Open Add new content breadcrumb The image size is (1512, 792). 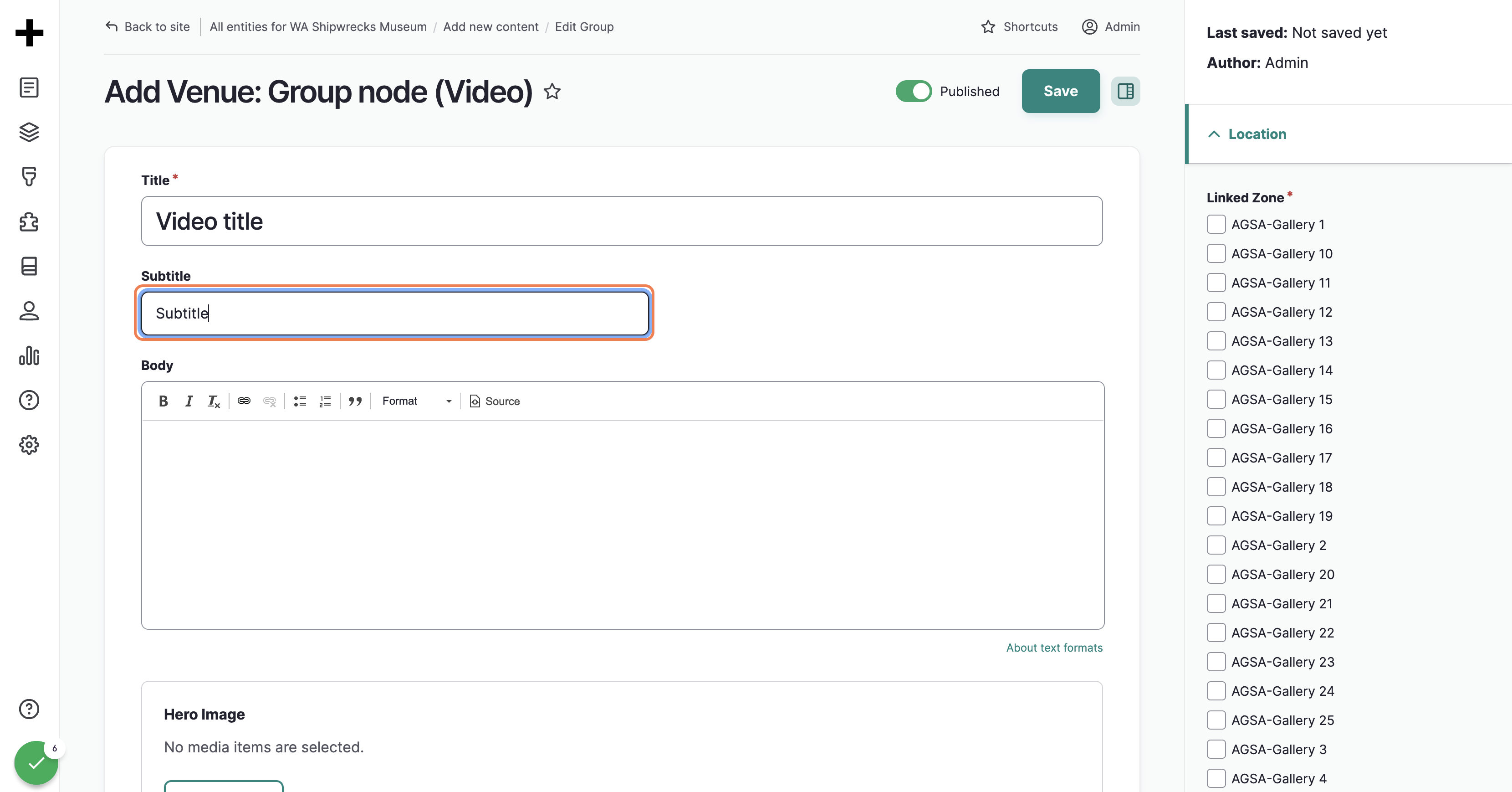(x=490, y=27)
